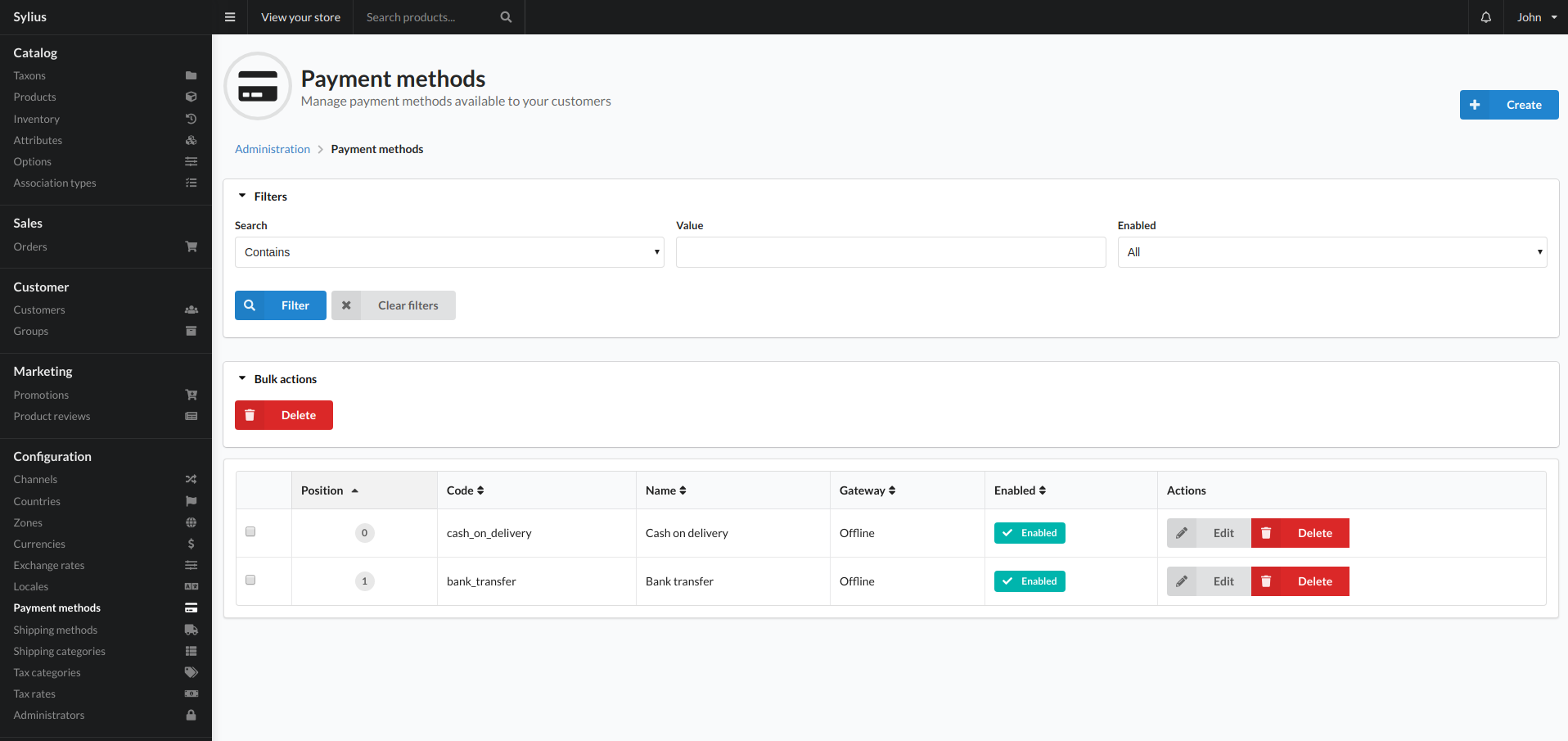Open Tax rates in sidebar menu
The image size is (1568, 741).
tap(106, 694)
